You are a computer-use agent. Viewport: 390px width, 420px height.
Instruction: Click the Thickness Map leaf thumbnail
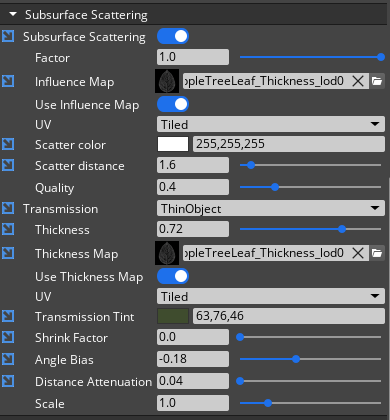pos(167,253)
